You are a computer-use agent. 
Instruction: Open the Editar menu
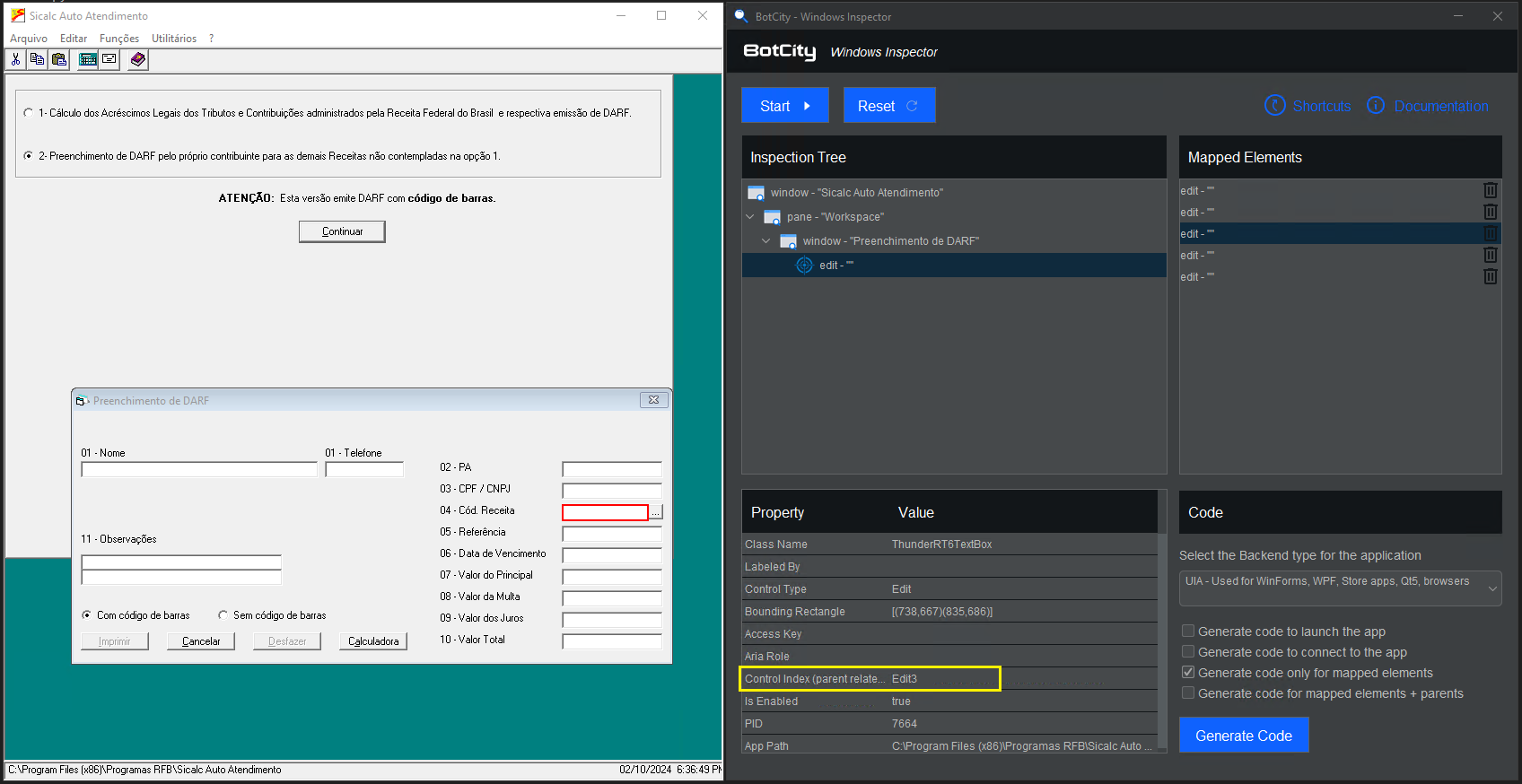[x=74, y=39]
